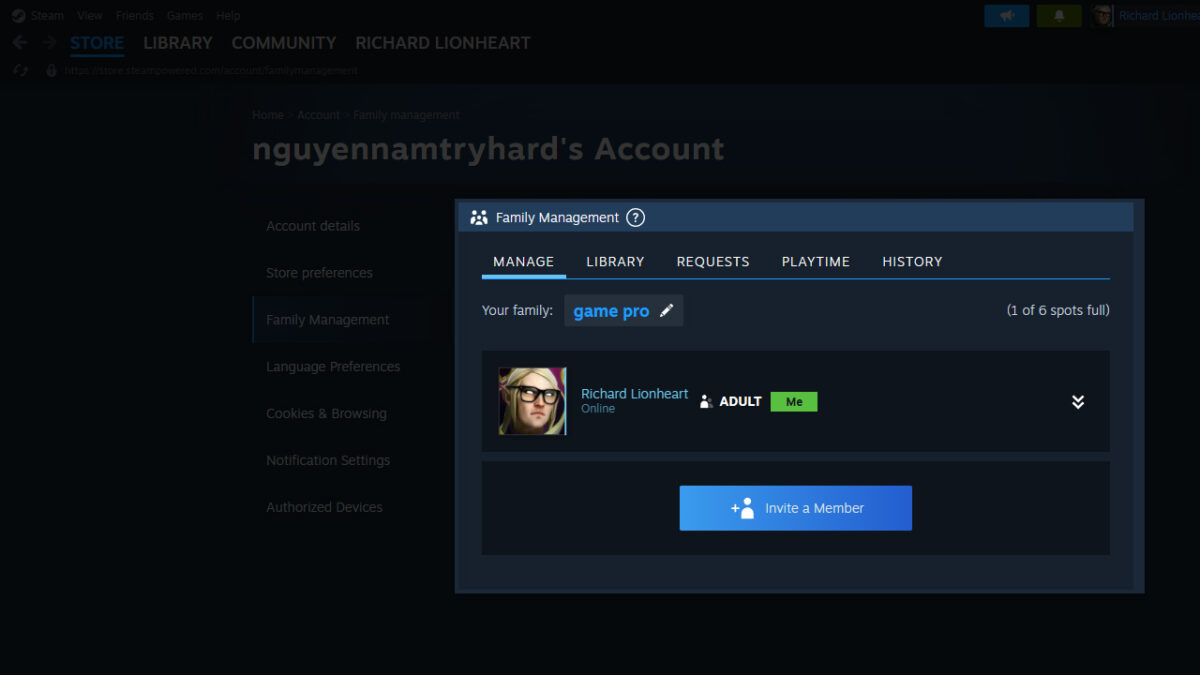Viewport: 1200px width, 675px height.
Task: Go back with the back arrow
Action: [x=19, y=43]
